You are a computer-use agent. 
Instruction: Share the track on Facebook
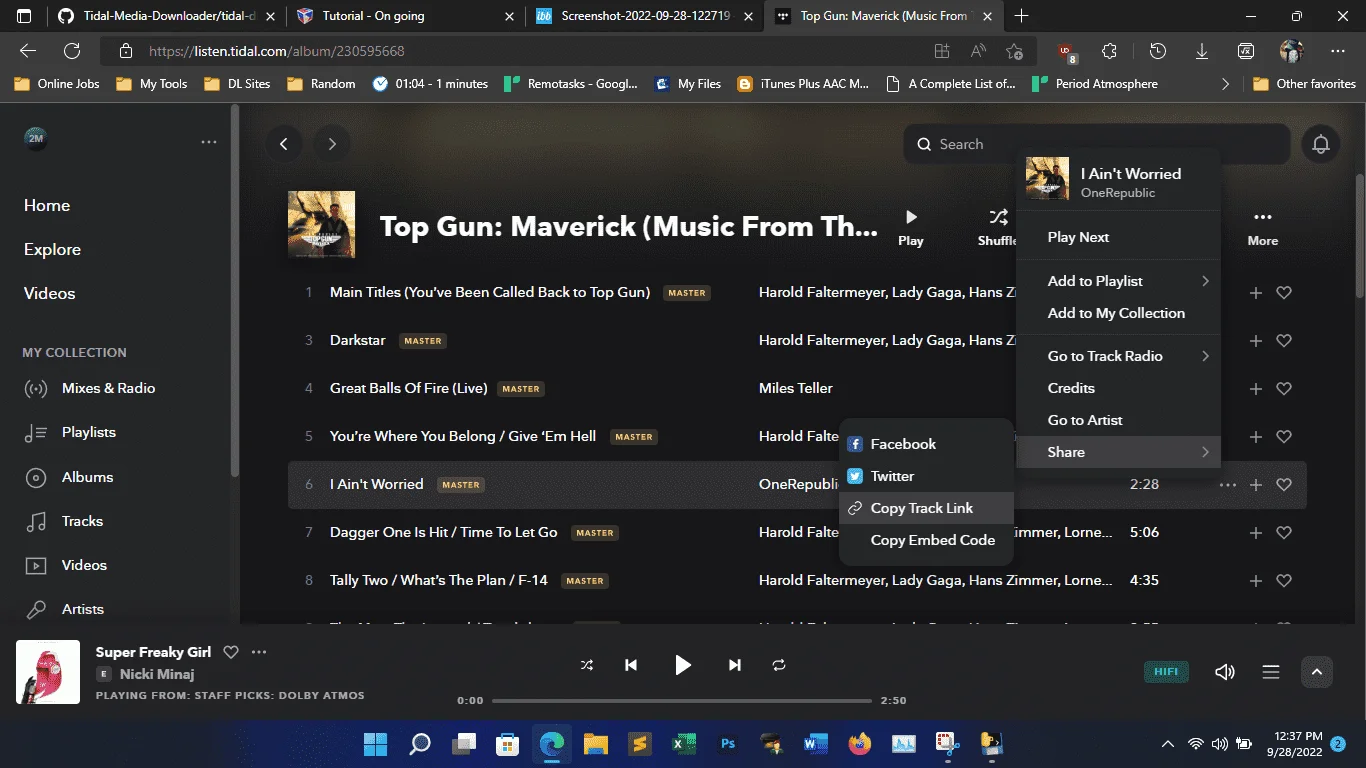coord(926,444)
